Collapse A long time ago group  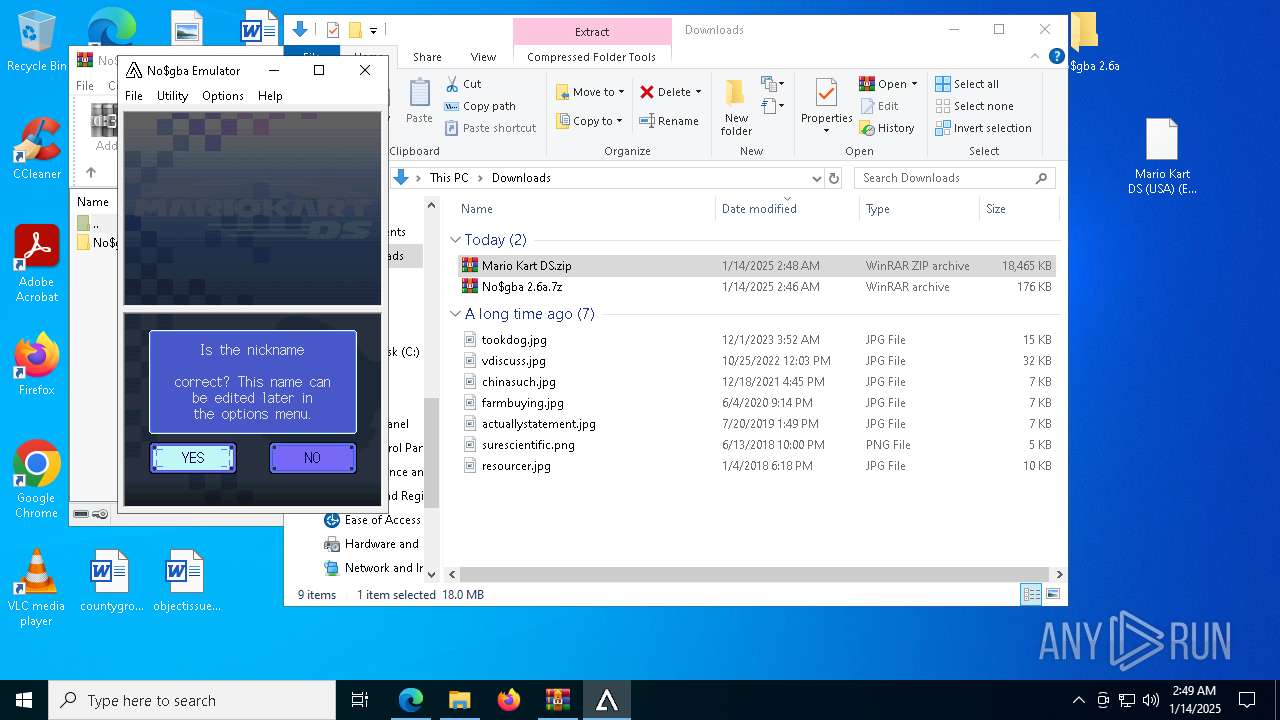tap(455, 314)
